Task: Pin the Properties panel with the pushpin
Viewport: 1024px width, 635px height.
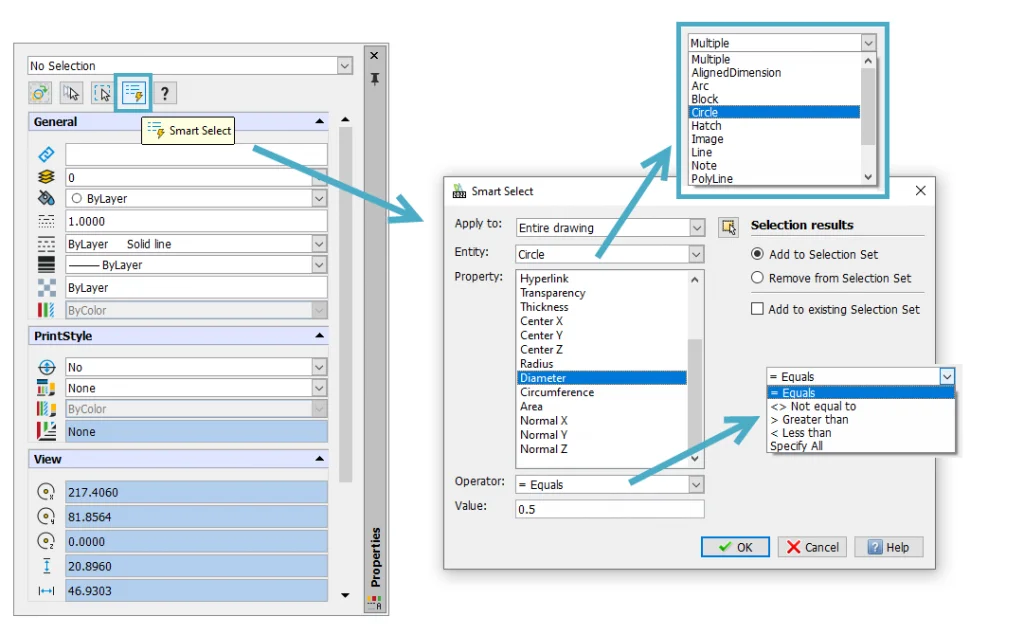Action: pyautogui.click(x=374, y=79)
